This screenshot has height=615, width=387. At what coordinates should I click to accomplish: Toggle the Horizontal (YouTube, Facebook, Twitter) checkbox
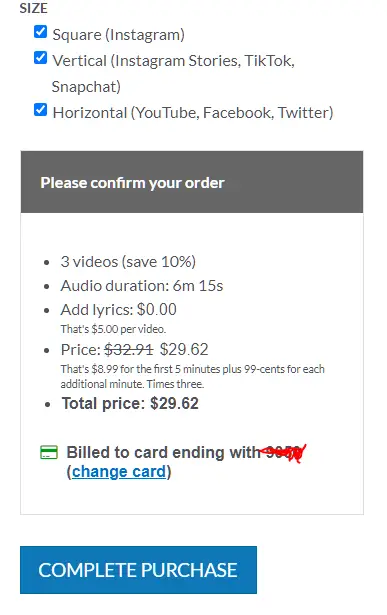coord(40,110)
